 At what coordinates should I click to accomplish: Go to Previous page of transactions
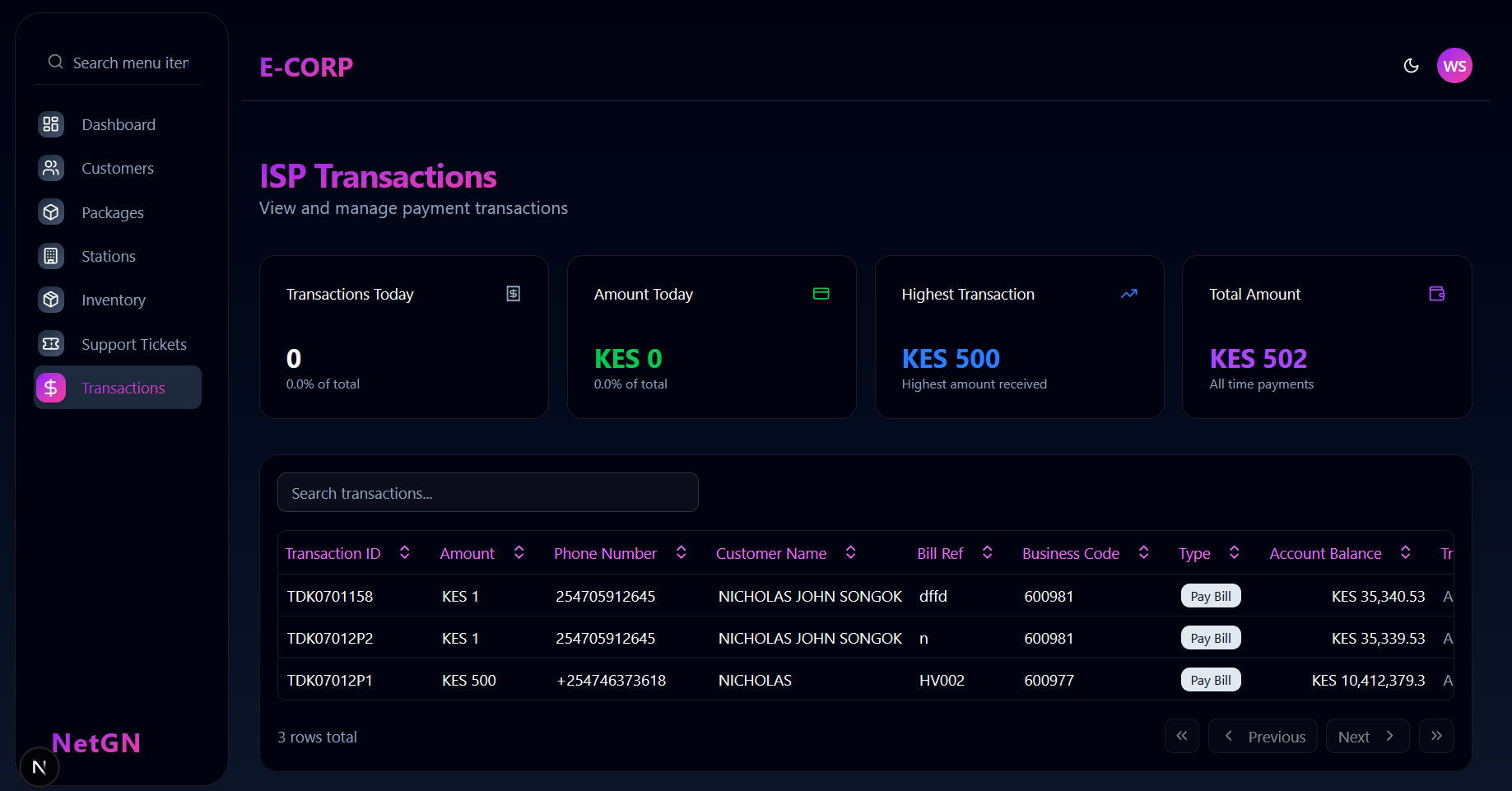tap(1263, 737)
